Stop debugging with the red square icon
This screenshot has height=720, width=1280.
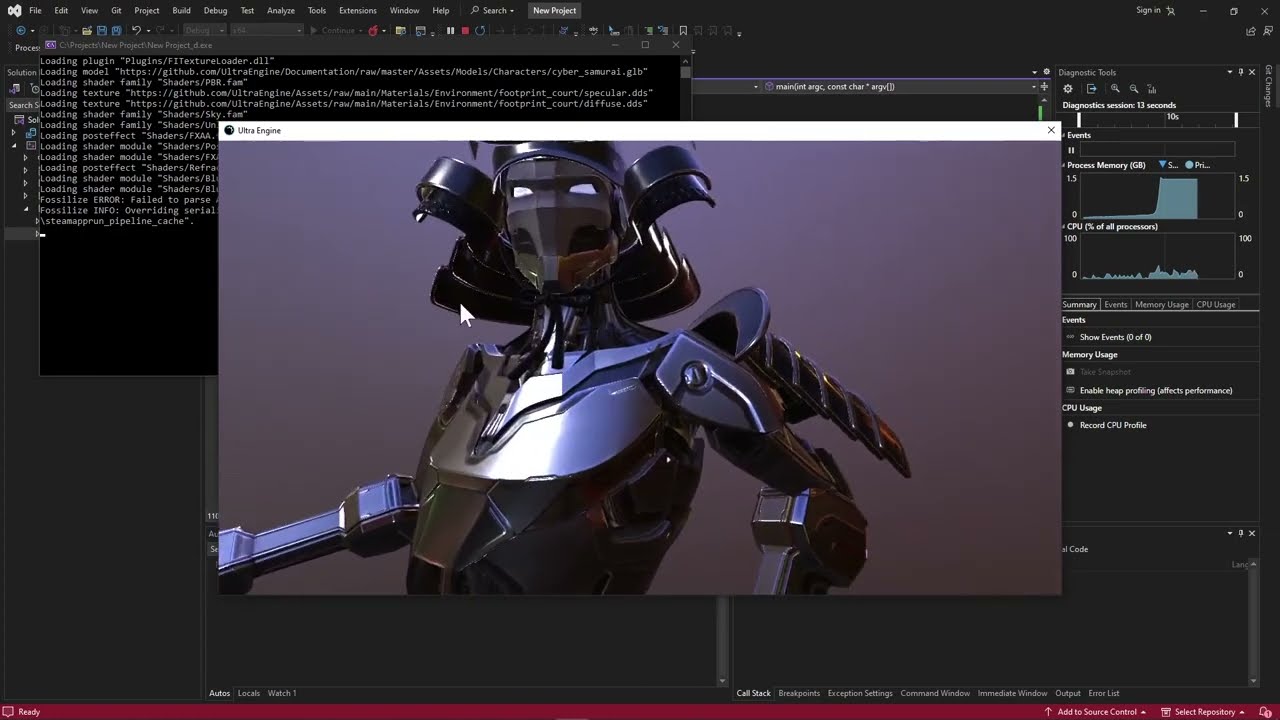tap(465, 31)
